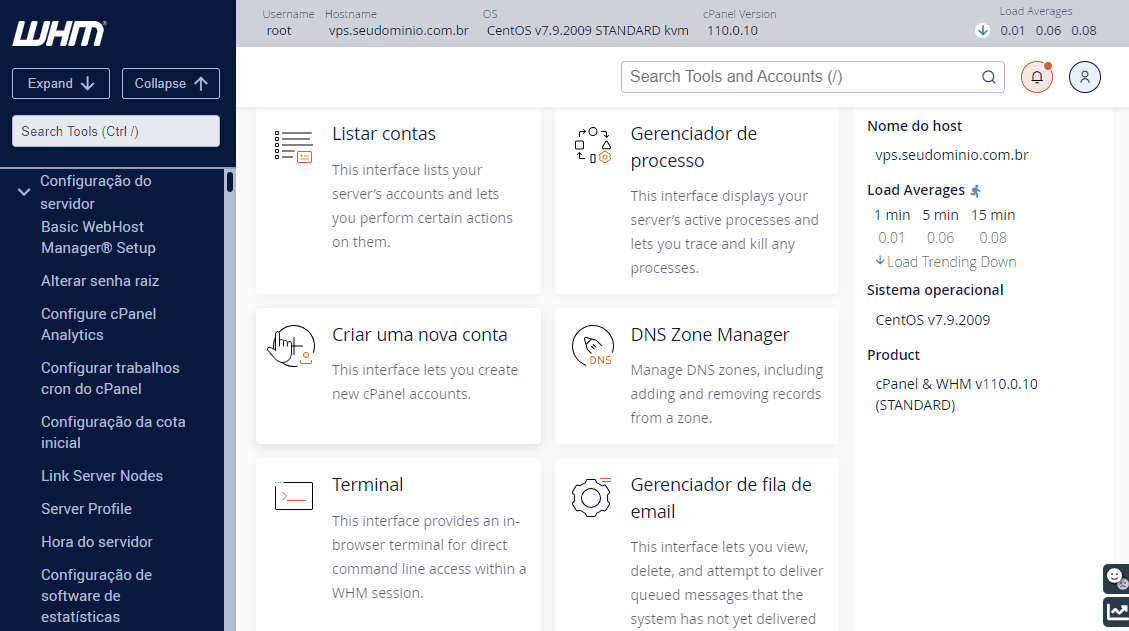Screen dimensions: 1129x631
Task: Click the header hostname vps.seudominio.com.br
Action: tap(398, 30)
